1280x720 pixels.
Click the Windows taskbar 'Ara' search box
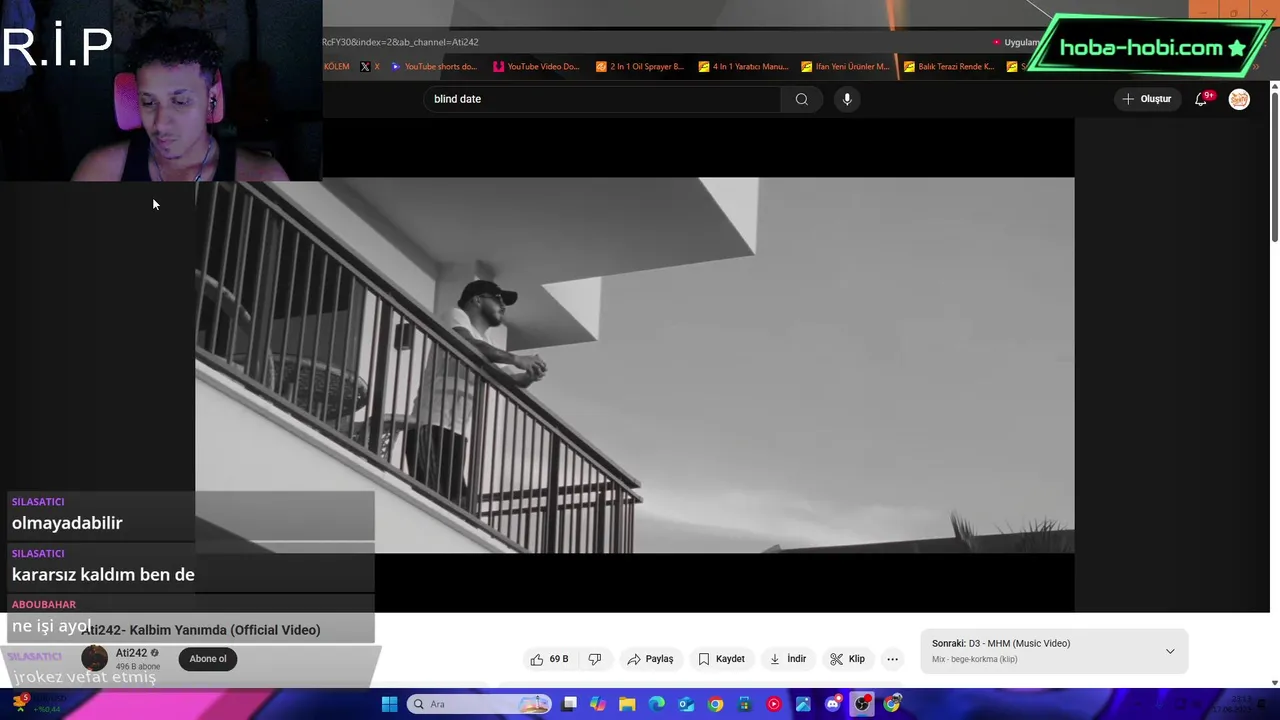click(479, 704)
